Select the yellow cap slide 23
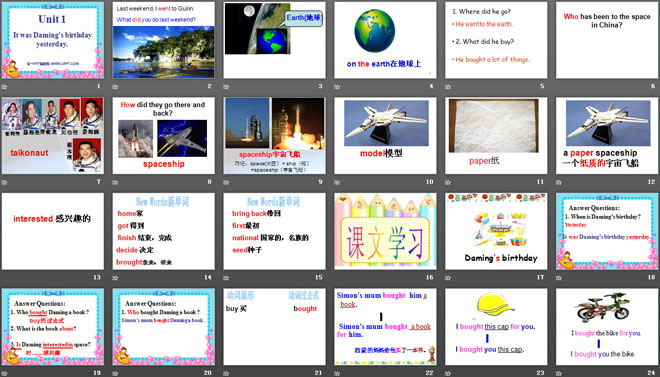Screen dimensions: 660x377 pyautogui.click(x=496, y=327)
